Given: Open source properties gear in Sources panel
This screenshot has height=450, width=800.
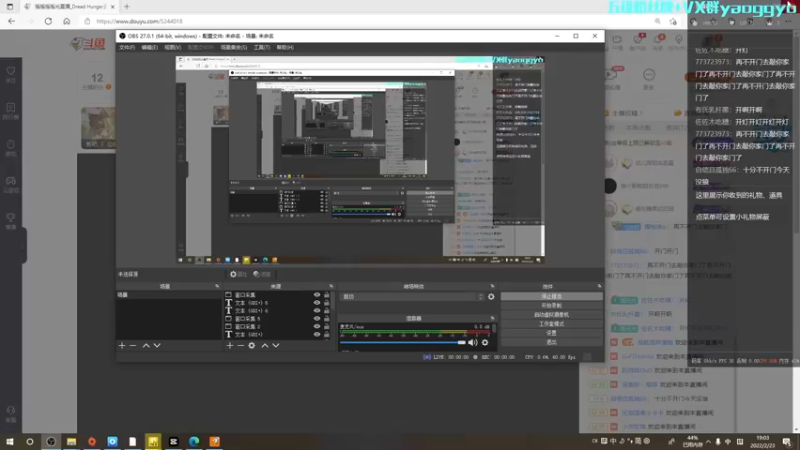Looking at the screenshot, I should (252, 345).
